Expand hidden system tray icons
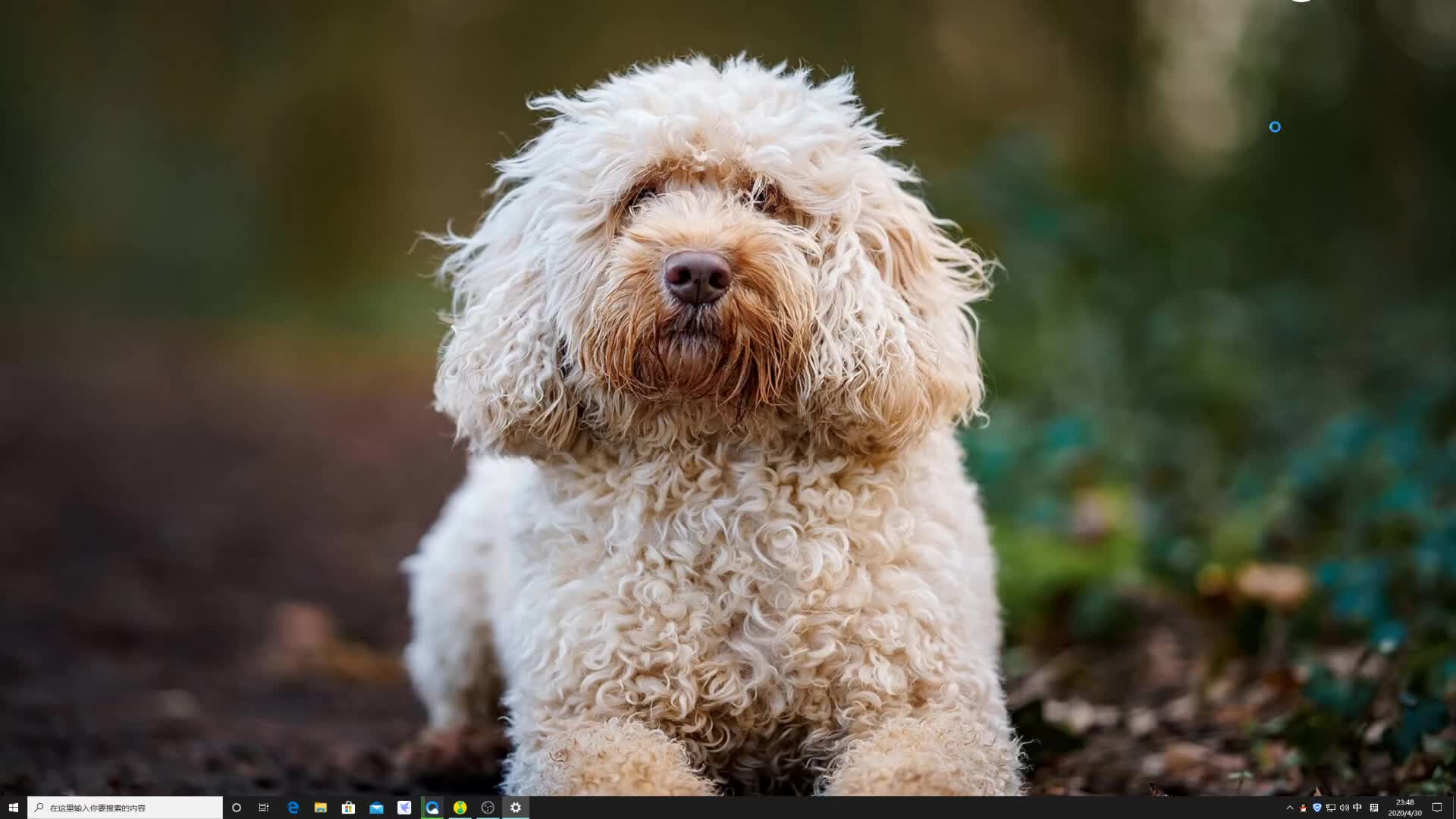Screen dimensions: 1456x819 click(1289, 808)
